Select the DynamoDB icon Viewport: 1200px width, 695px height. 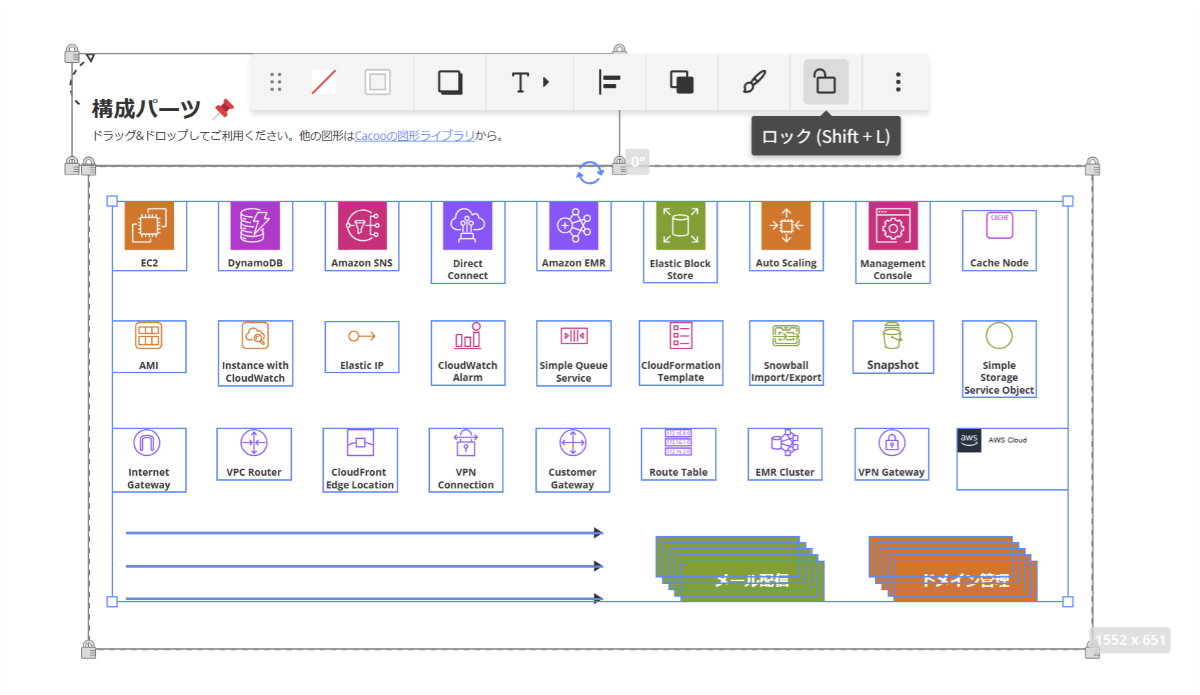click(x=255, y=226)
